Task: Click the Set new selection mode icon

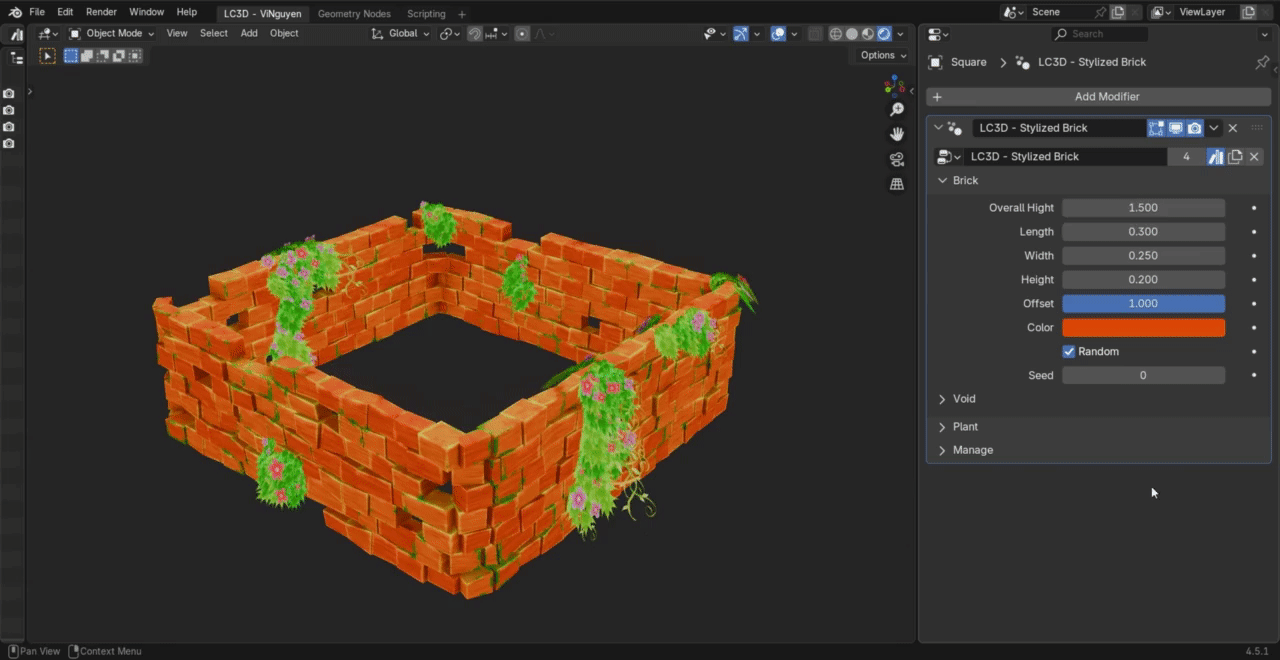Action: [x=71, y=56]
